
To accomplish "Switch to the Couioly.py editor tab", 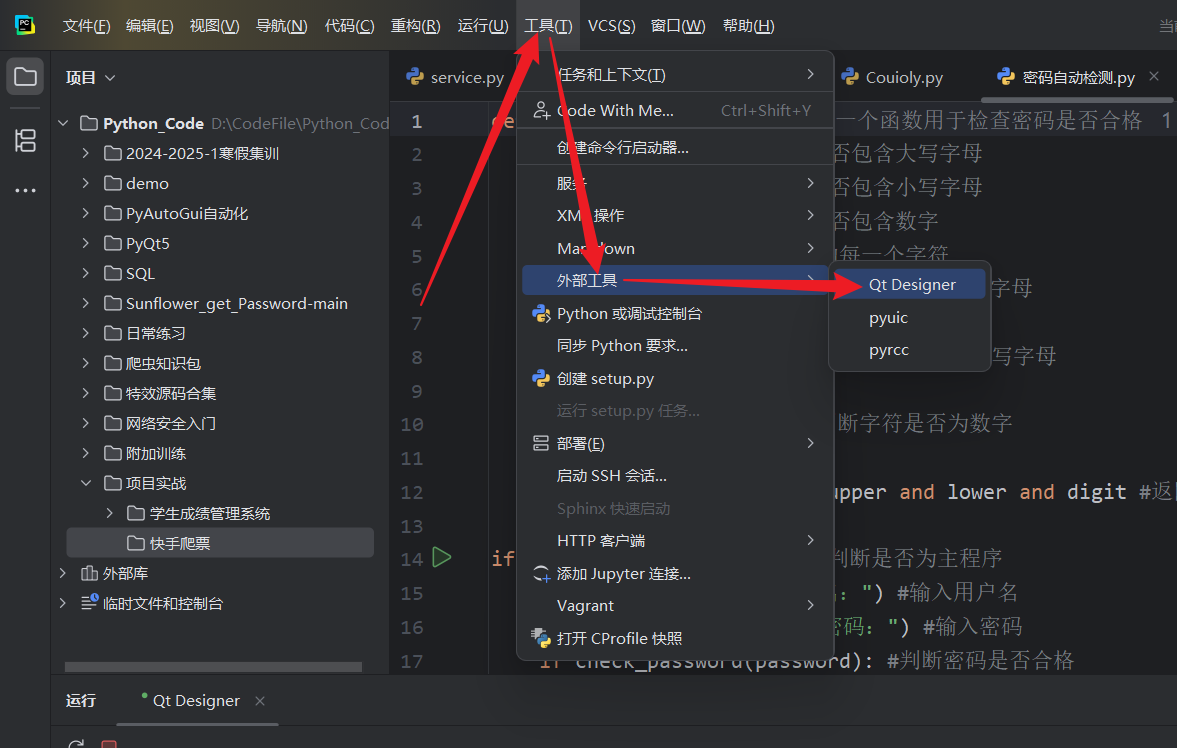I will pyautogui.click(x=893, y=77).
